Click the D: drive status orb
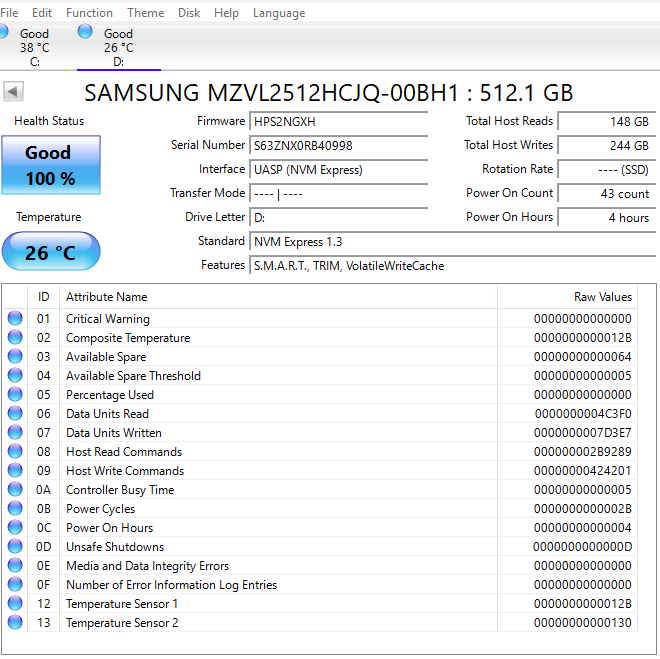This screenshot has height=659, width=660. (x=85, y=32)
